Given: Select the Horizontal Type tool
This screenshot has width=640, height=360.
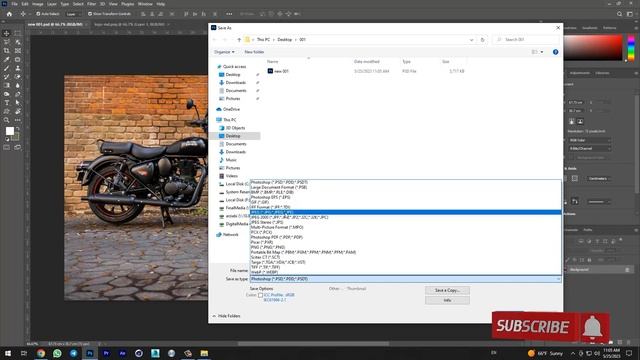Looking at the screenshot, I should coord(7,103).
